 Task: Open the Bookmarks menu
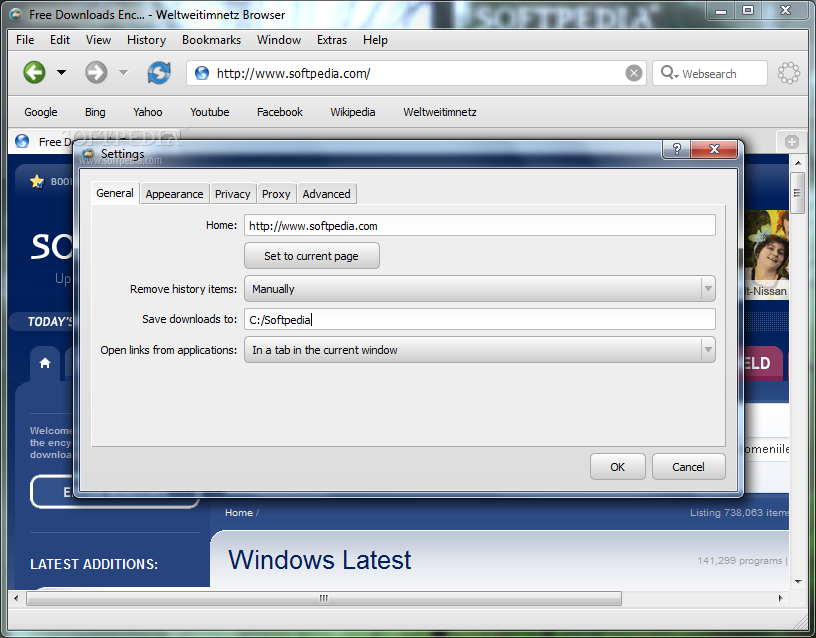click(211, 40)
